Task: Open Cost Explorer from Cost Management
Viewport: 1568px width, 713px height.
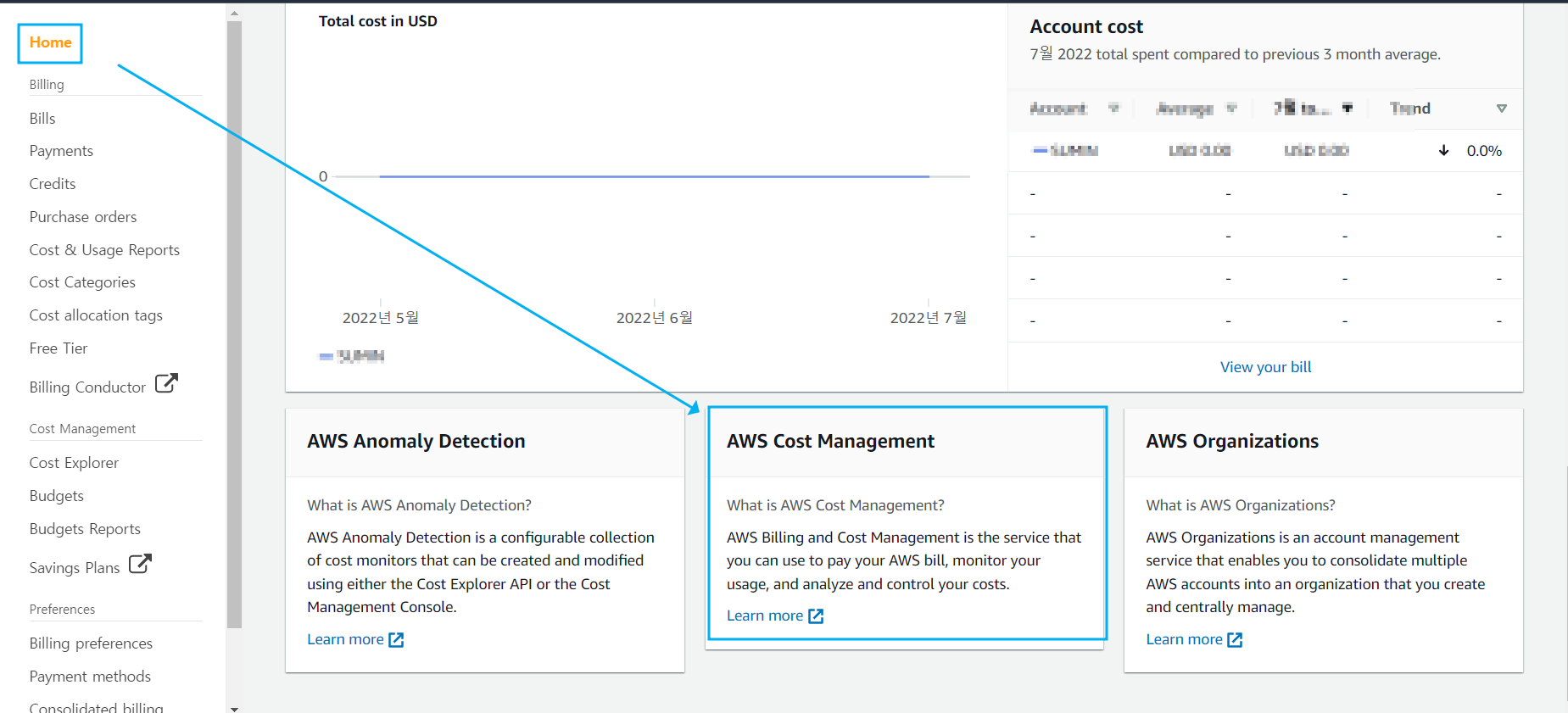Action: click(74, 463)
